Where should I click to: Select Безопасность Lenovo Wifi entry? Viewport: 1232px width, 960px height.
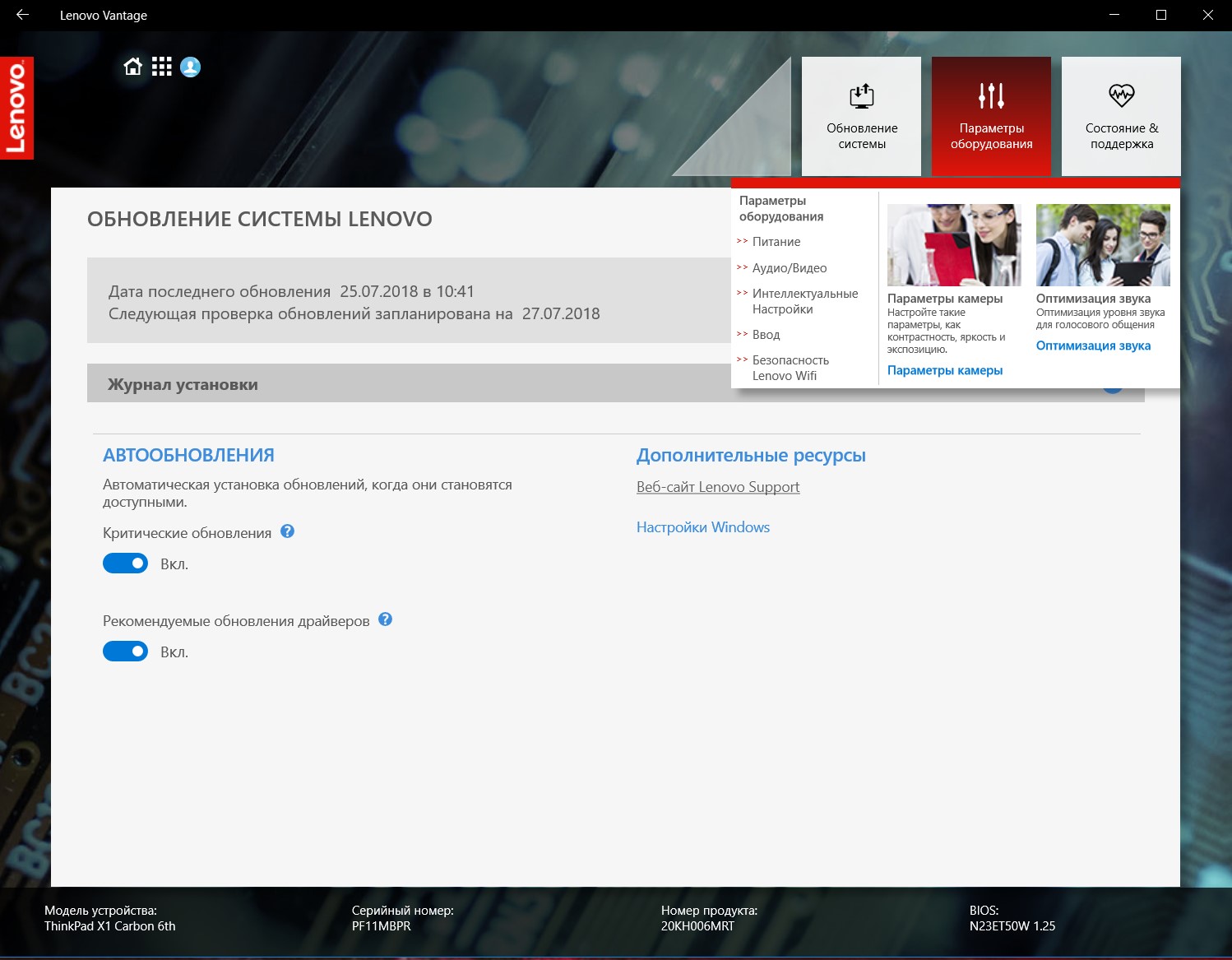pyautogui.click(x=790, y=368)
